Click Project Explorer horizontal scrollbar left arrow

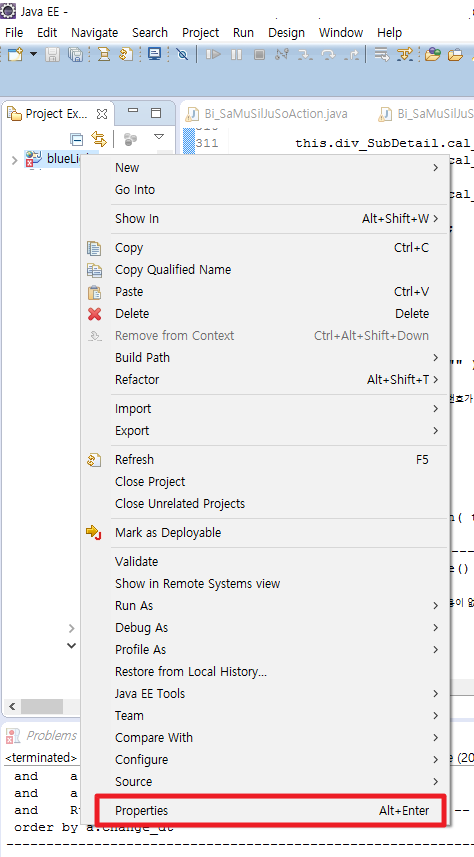11,706
